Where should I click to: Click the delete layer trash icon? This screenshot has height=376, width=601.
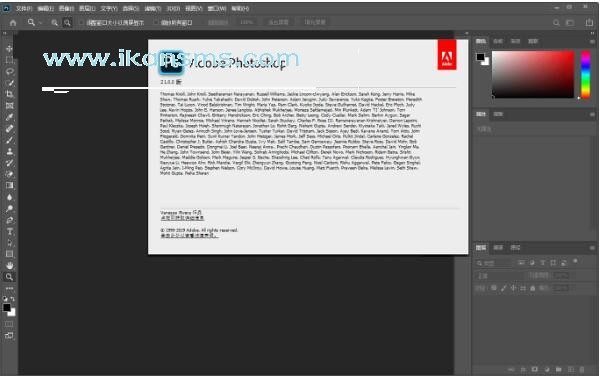582,369
